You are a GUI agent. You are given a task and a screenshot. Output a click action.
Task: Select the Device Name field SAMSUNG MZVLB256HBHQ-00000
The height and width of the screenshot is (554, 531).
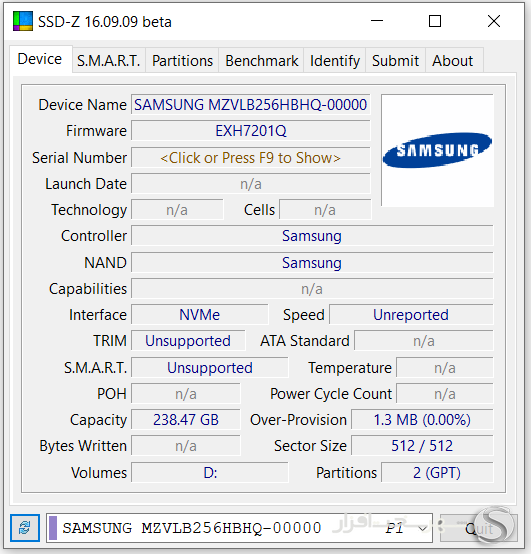(x=251, y=105)
